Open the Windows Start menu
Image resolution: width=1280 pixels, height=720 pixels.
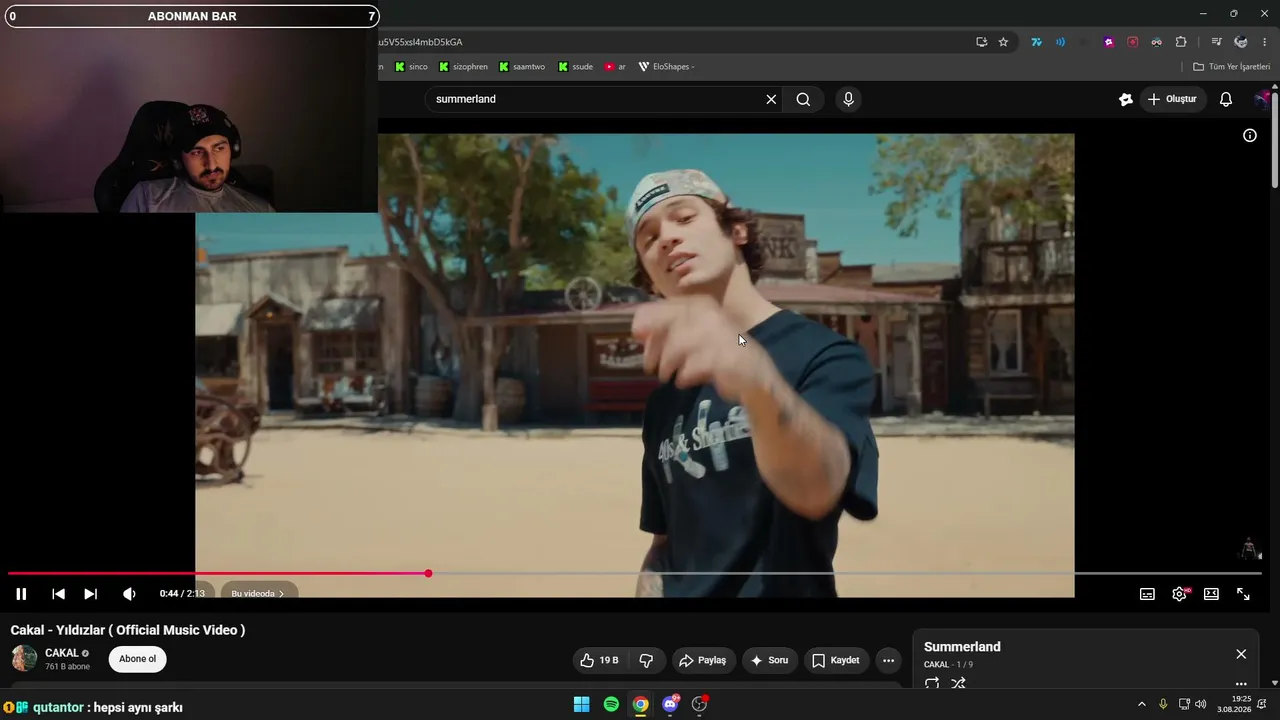coord(581,704)
